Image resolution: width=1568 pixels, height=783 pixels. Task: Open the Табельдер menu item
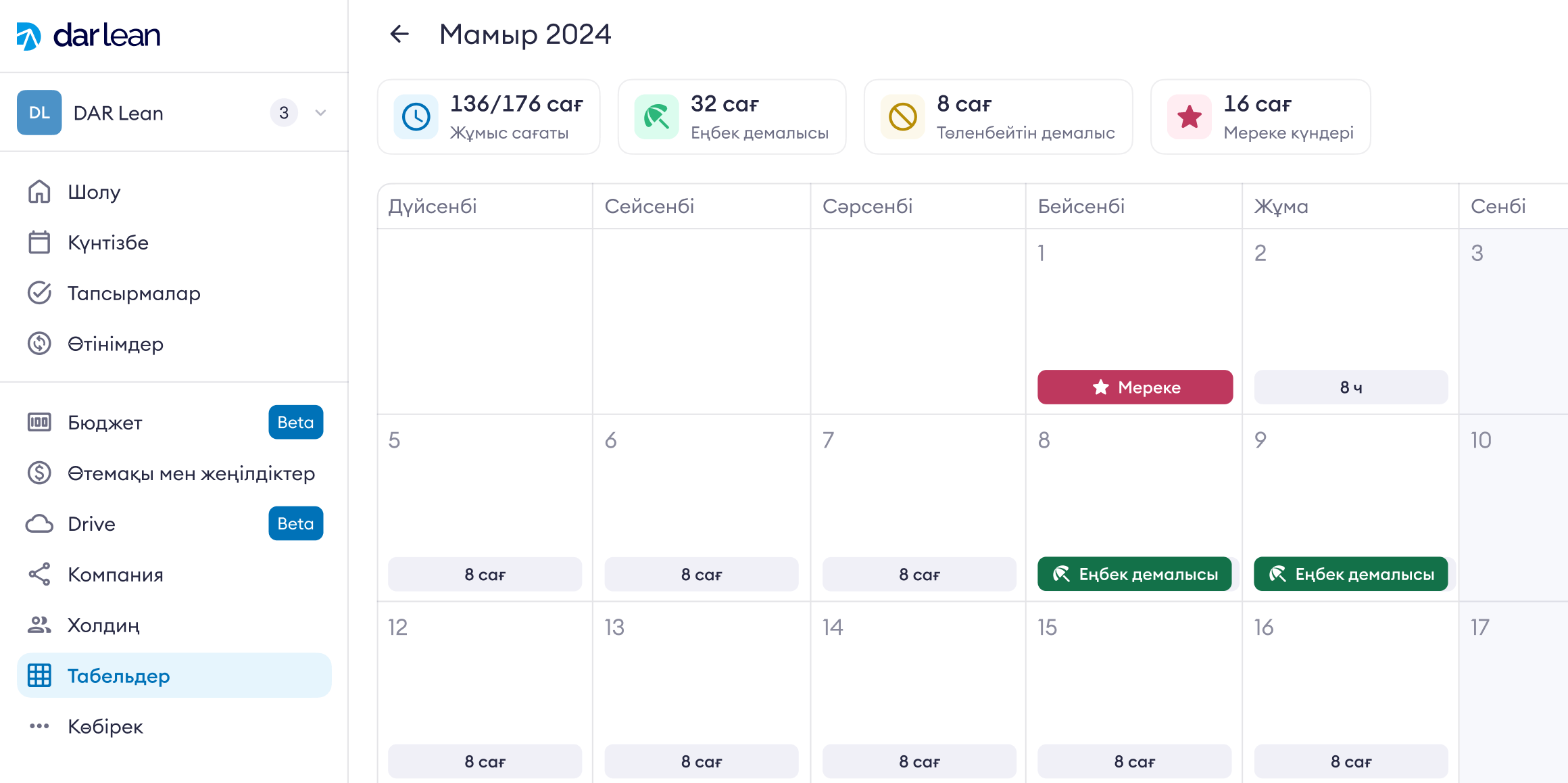(174, 675)
